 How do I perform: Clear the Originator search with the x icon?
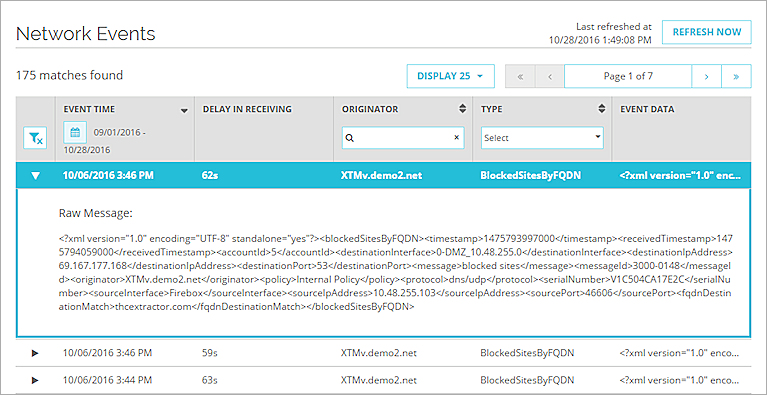pos(456,138)
